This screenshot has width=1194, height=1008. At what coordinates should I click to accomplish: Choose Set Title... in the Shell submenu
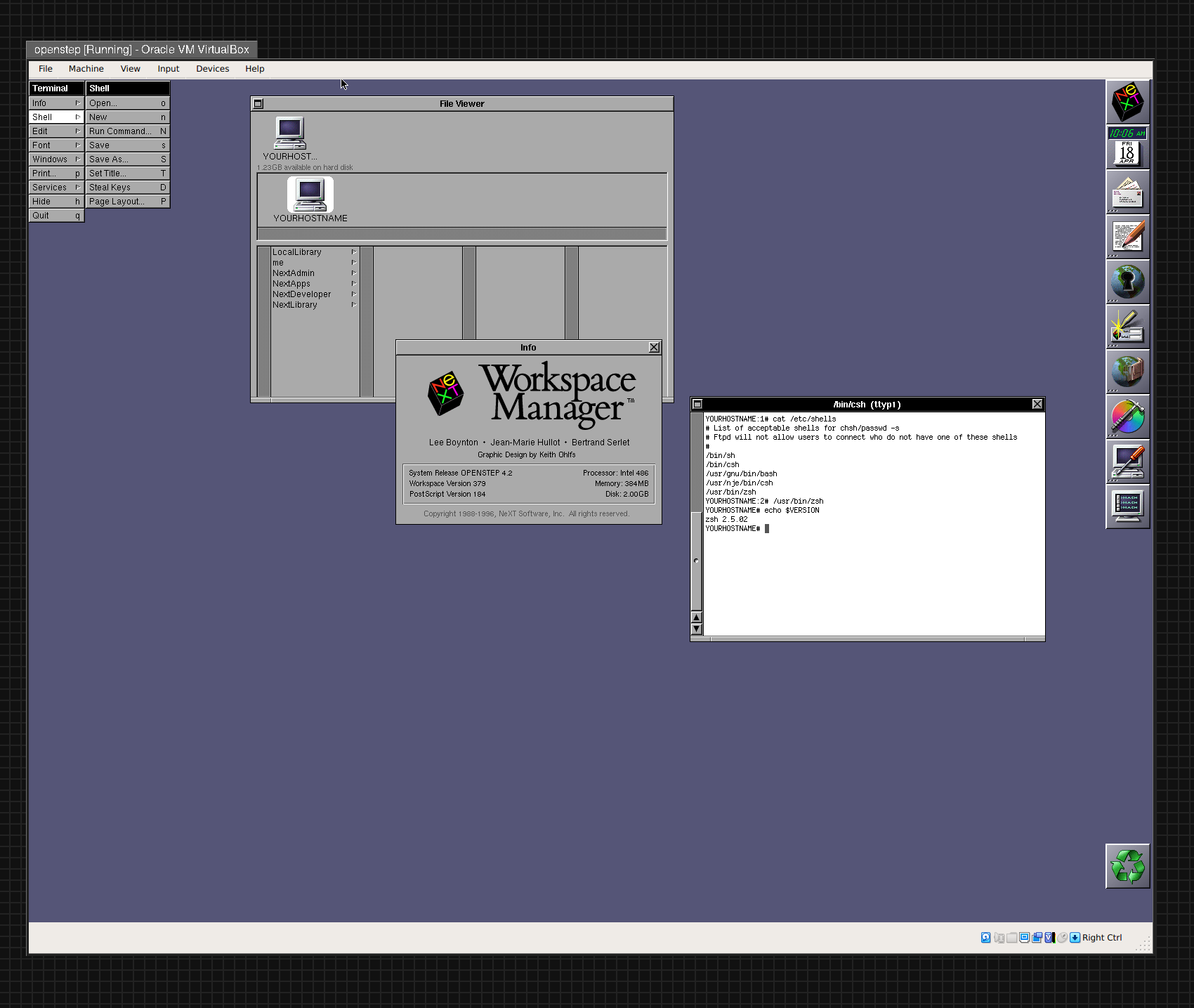[127, 174]
